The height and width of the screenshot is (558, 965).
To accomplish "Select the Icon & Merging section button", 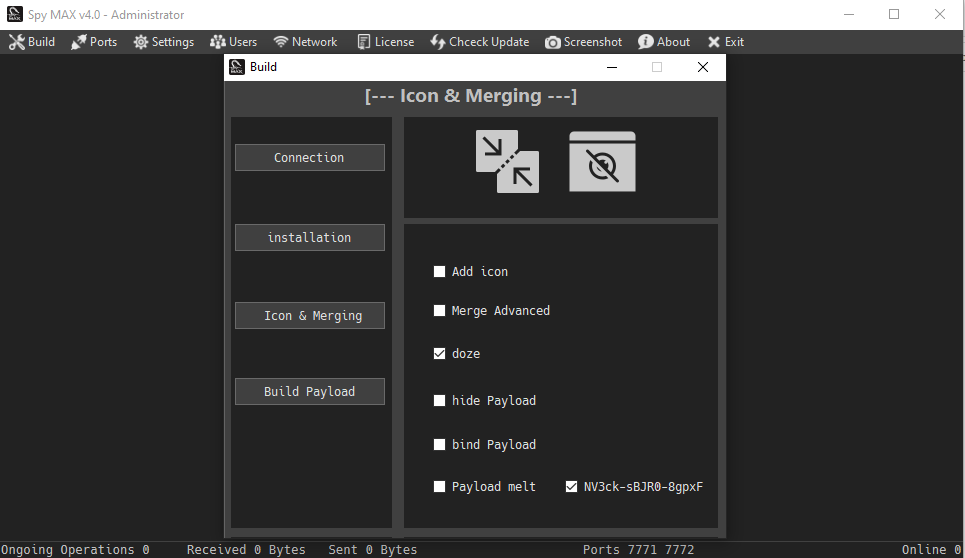I will (310, 316).
